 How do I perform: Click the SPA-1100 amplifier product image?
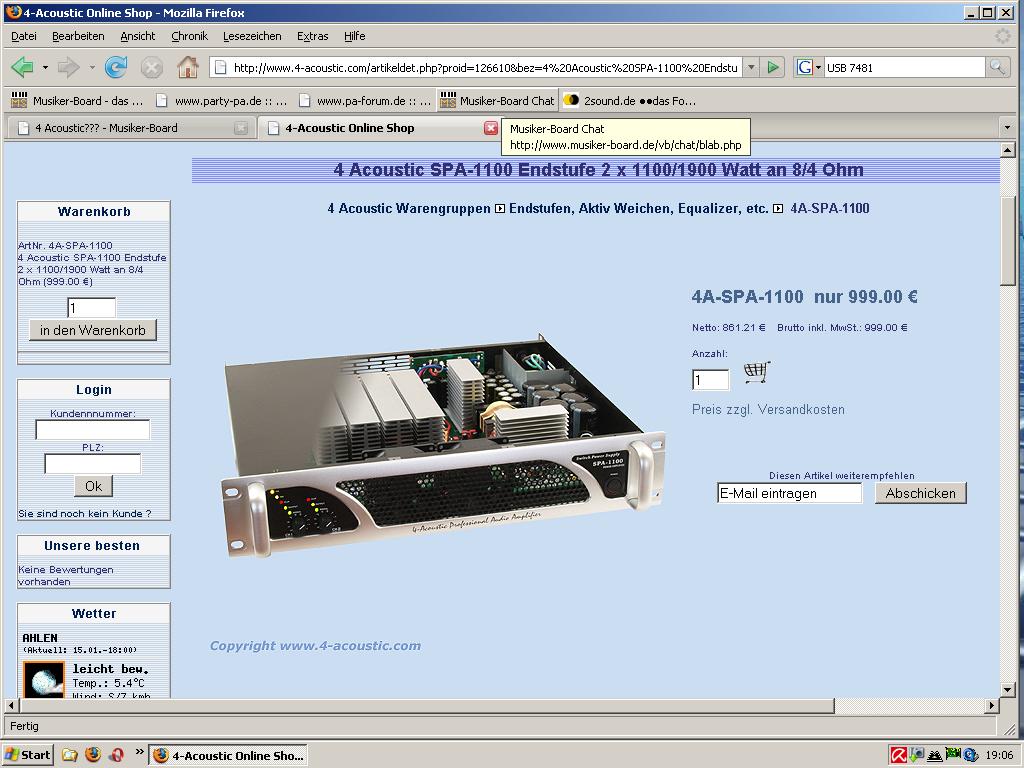click(443, 445)
